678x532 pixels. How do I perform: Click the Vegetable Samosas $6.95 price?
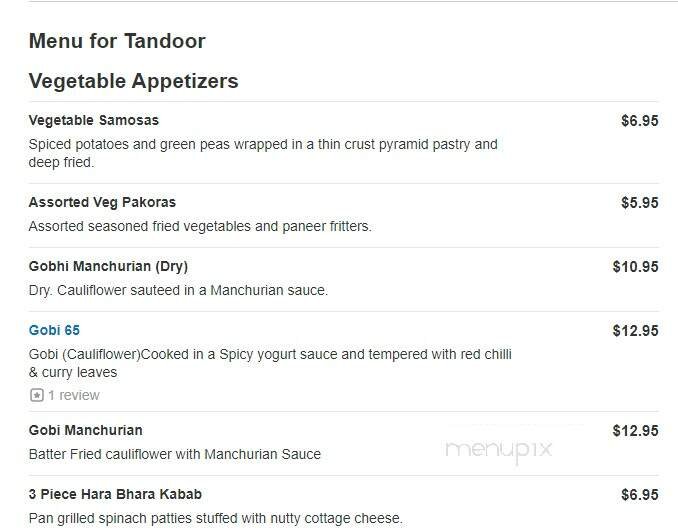tap(639, 120)
